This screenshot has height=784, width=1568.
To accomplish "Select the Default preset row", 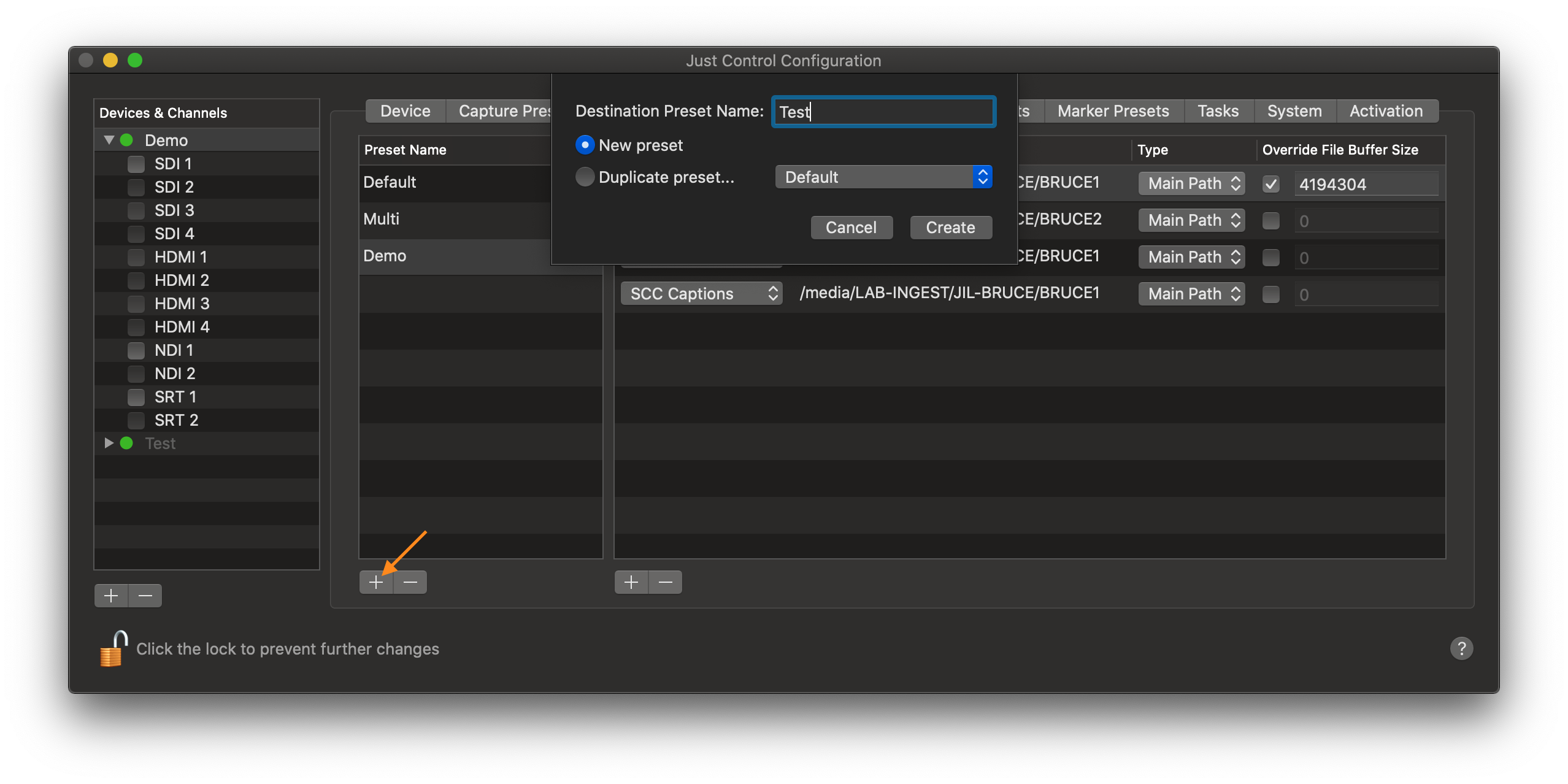I will 455,182.
